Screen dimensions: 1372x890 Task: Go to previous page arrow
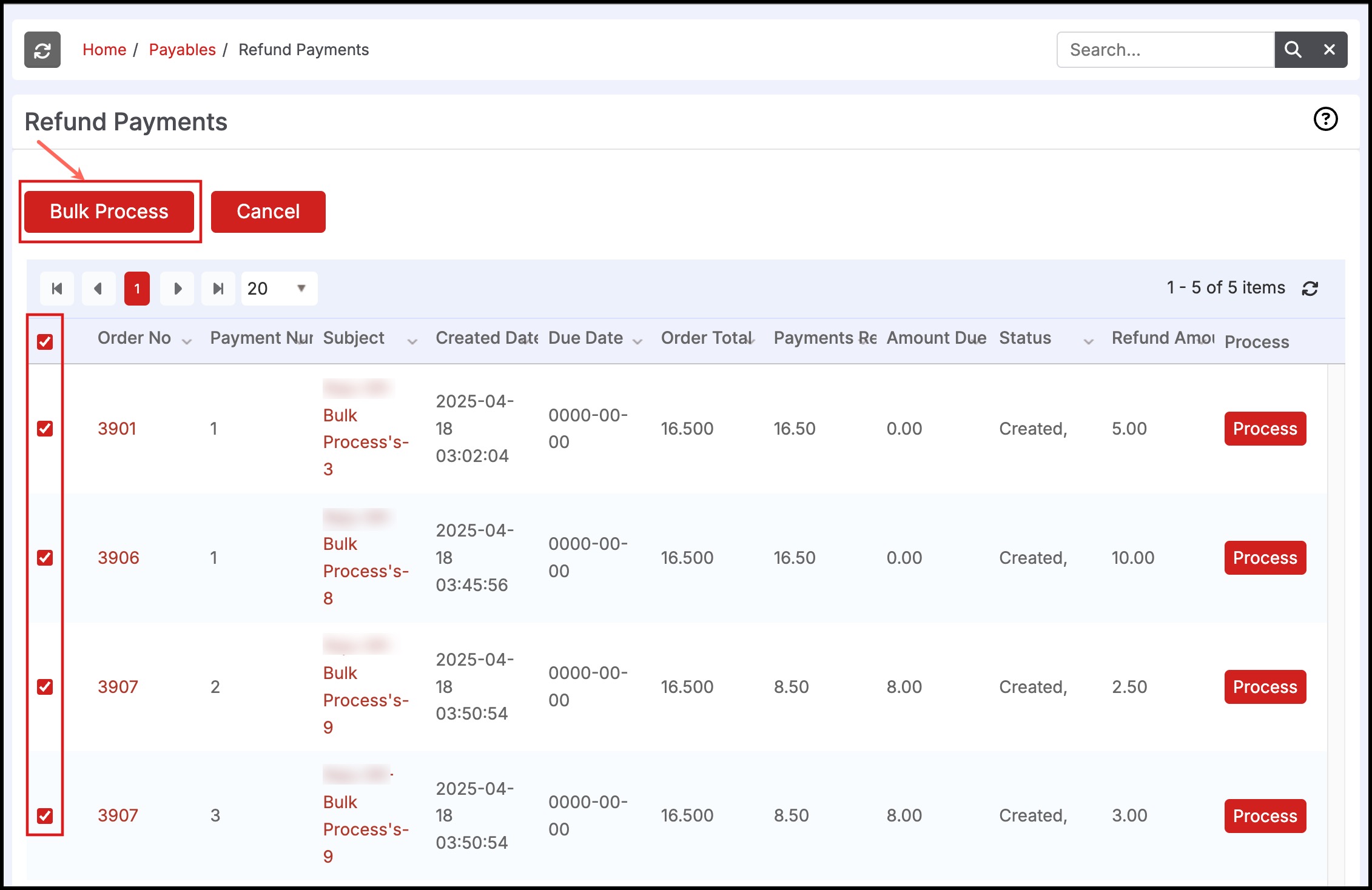pyautogui.click(x=98, y=289)
